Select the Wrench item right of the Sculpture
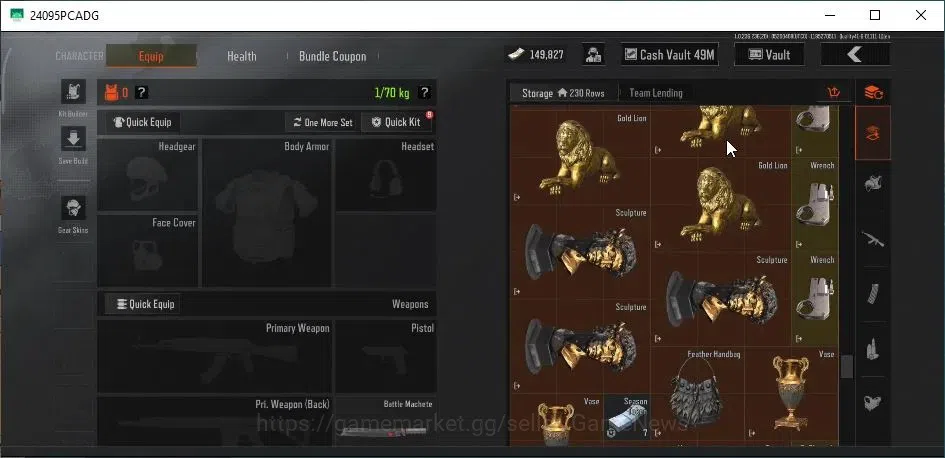 click(x=815, y=299)
